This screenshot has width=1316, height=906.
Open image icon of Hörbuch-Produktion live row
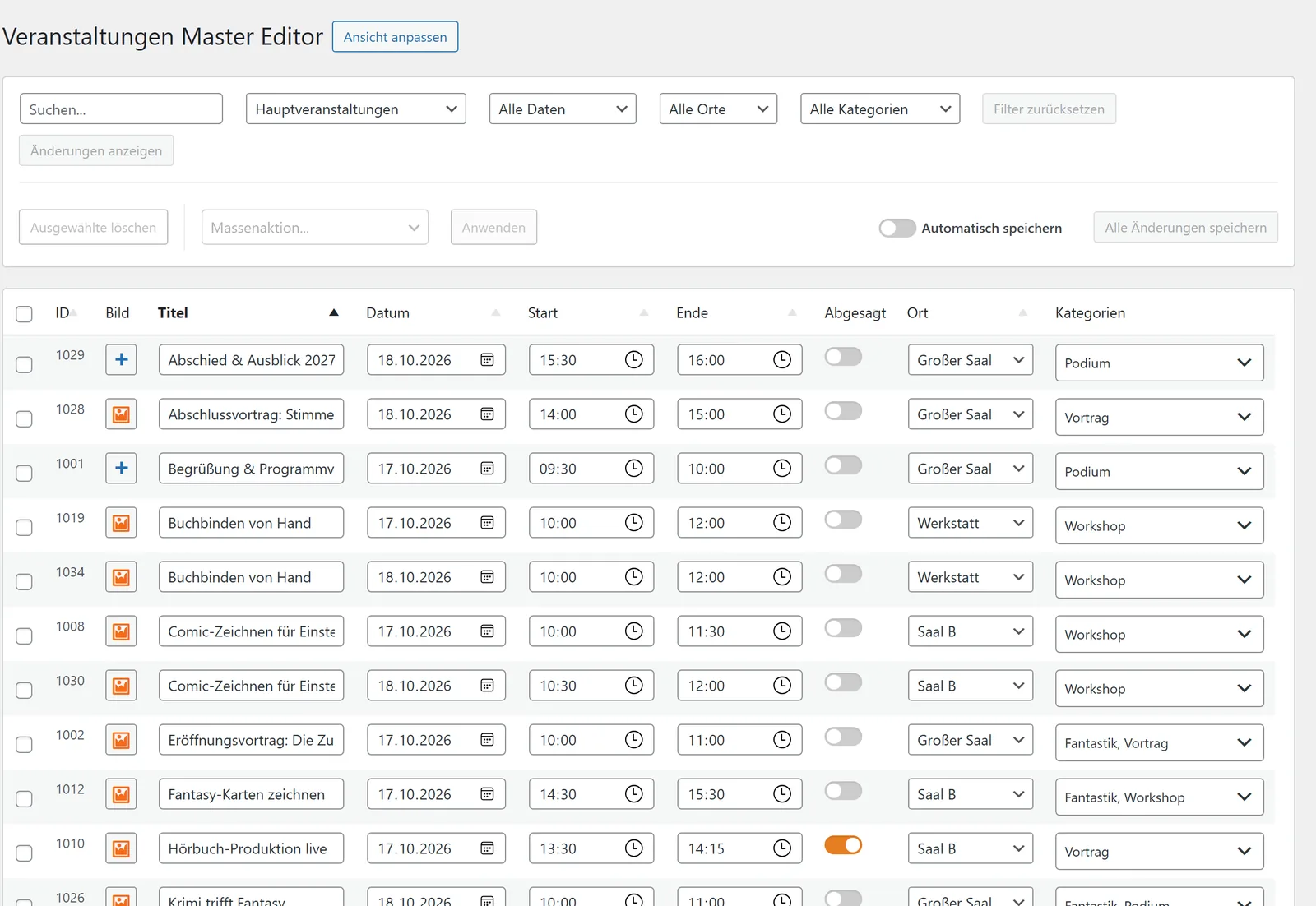coord(121,848)
